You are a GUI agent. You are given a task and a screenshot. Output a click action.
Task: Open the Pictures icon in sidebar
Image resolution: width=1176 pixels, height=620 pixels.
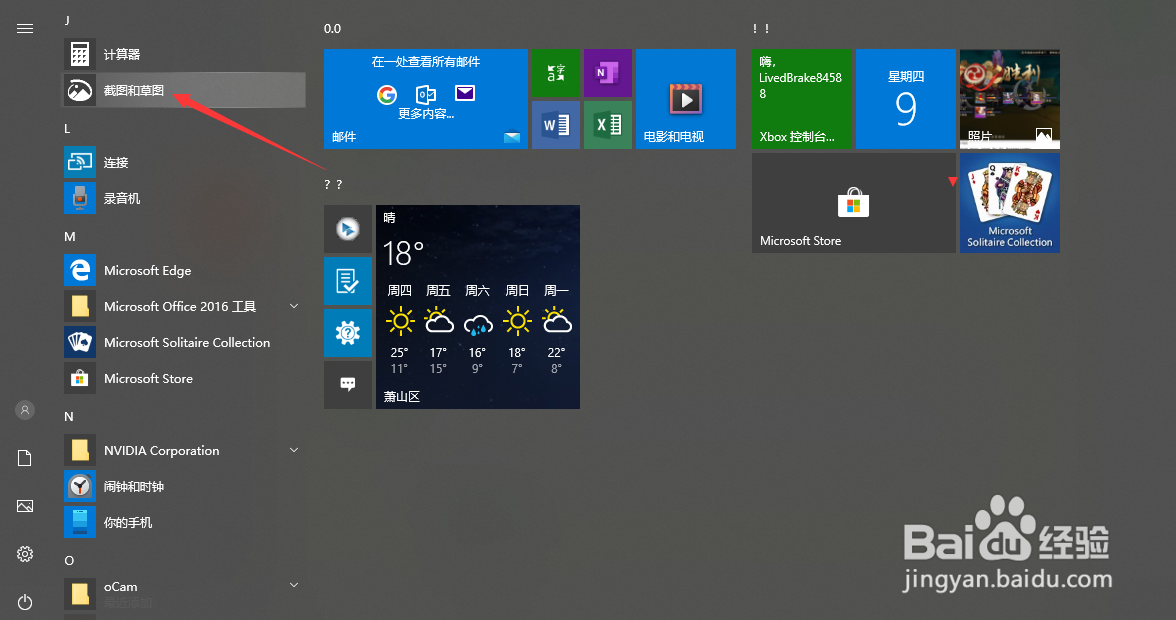pyautogui.click(x=25, y=506)
